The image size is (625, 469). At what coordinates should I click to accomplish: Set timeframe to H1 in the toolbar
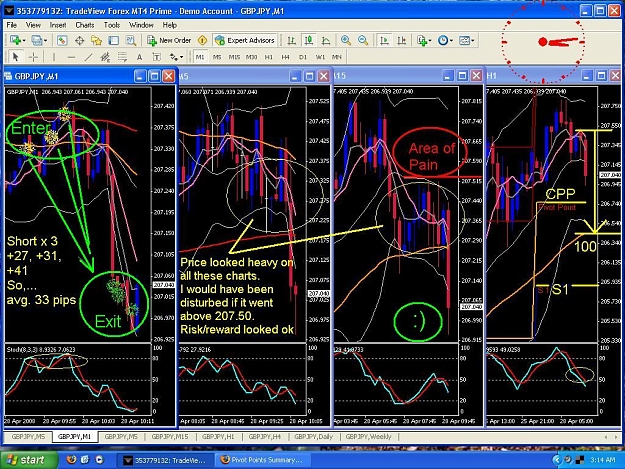(269, 57)
